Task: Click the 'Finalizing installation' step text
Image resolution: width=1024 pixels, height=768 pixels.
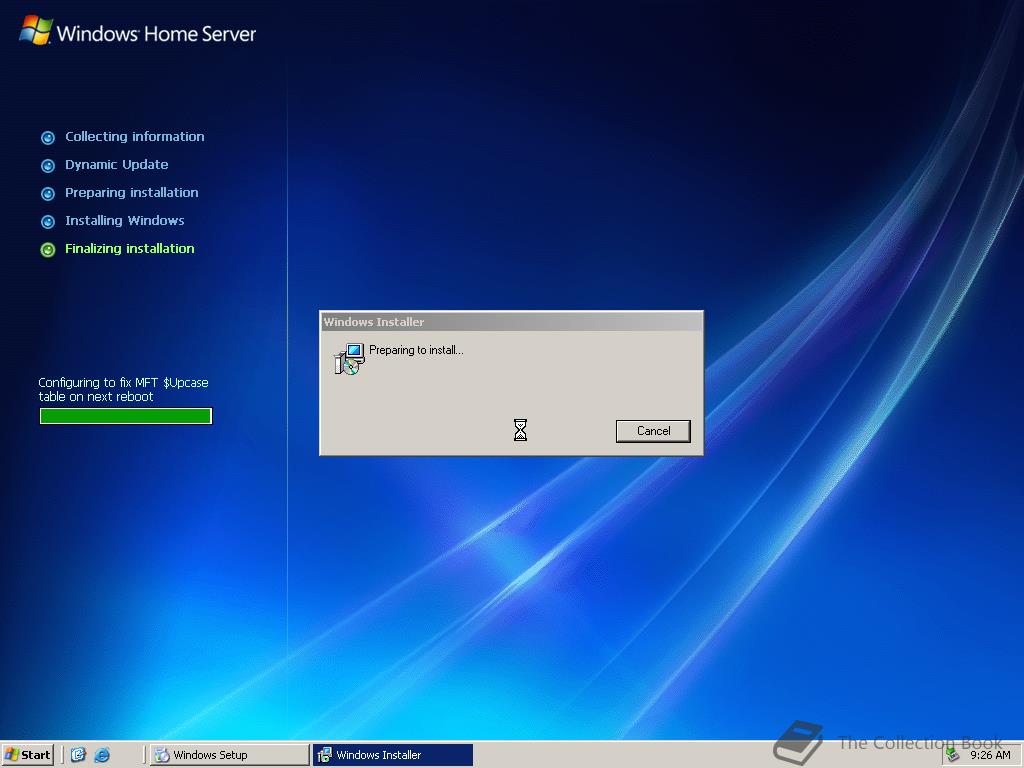Action: [x=129, y=249]
